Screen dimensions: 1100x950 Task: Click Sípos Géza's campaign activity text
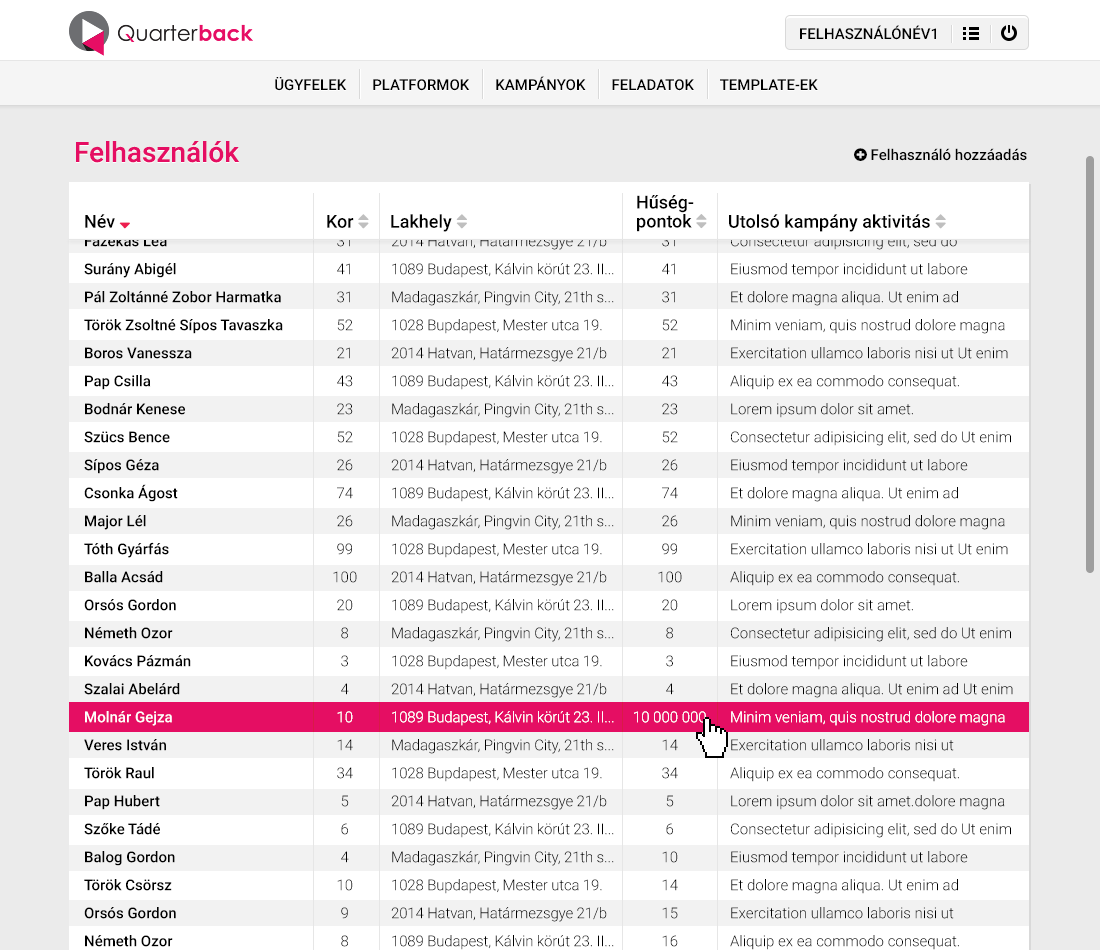(x=849, y=466)
